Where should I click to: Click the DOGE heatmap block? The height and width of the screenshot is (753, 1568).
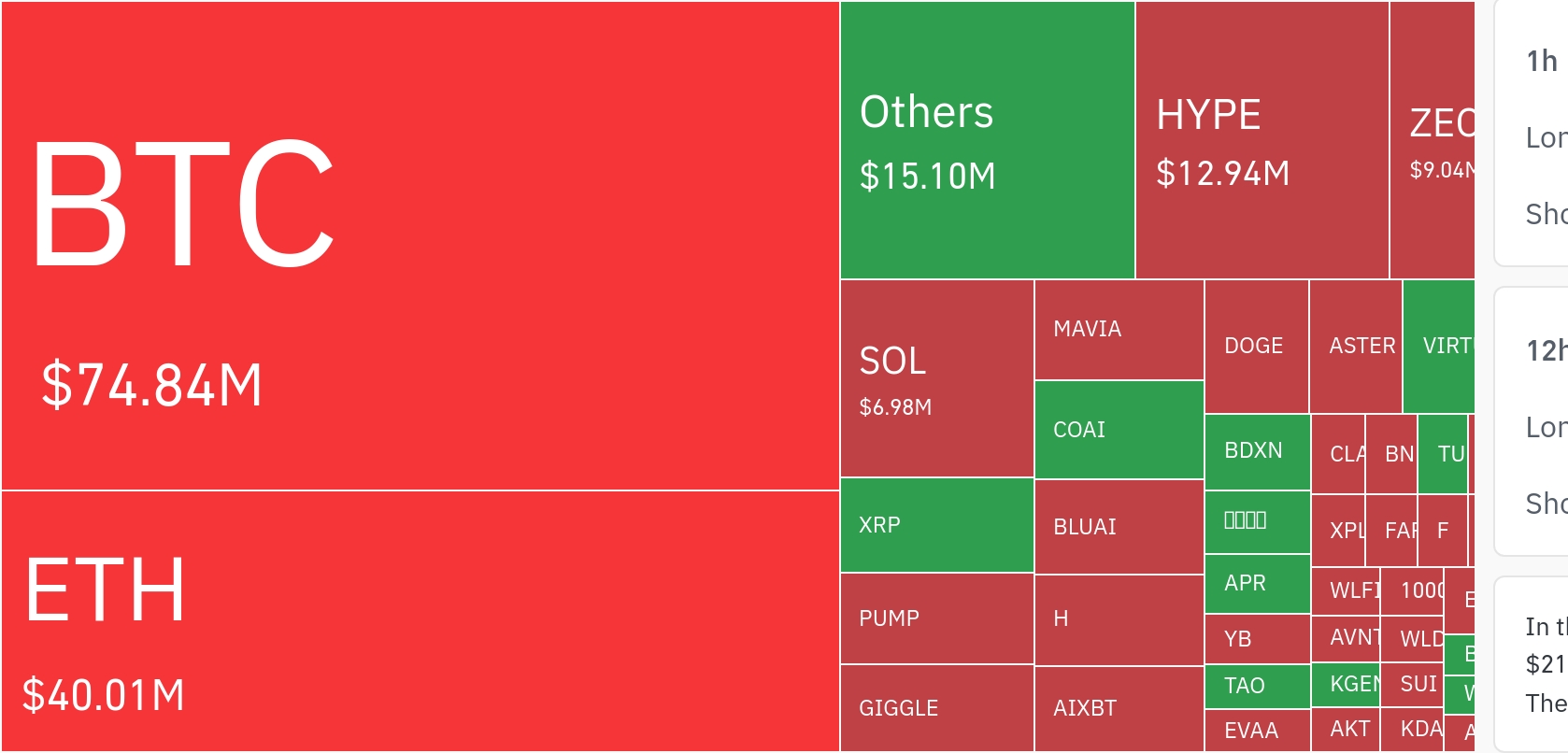1256,347
